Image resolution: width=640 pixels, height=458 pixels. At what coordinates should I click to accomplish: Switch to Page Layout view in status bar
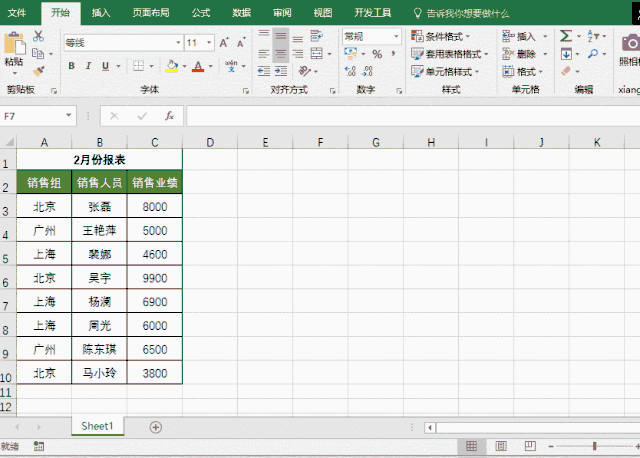click(502, 446)
